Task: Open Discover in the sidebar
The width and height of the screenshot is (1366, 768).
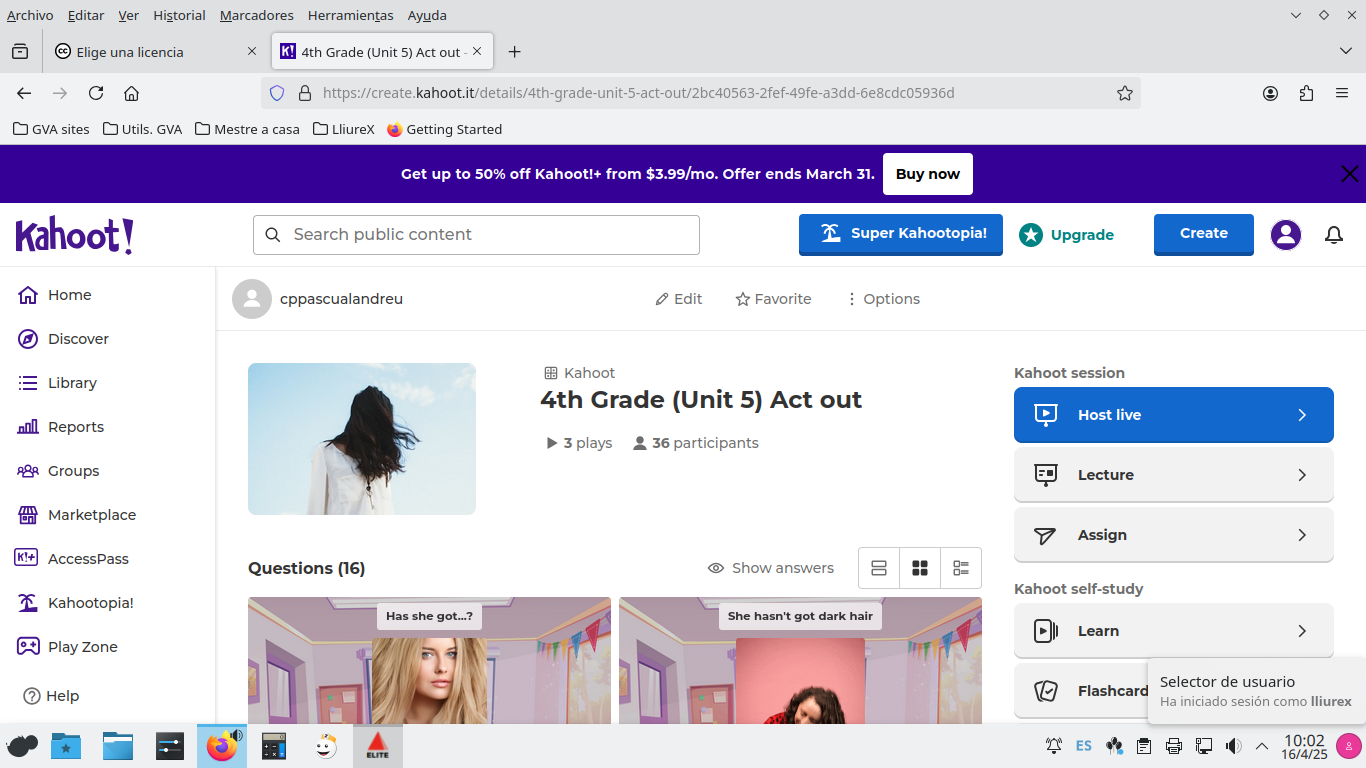Action: [x=78, y=339]
